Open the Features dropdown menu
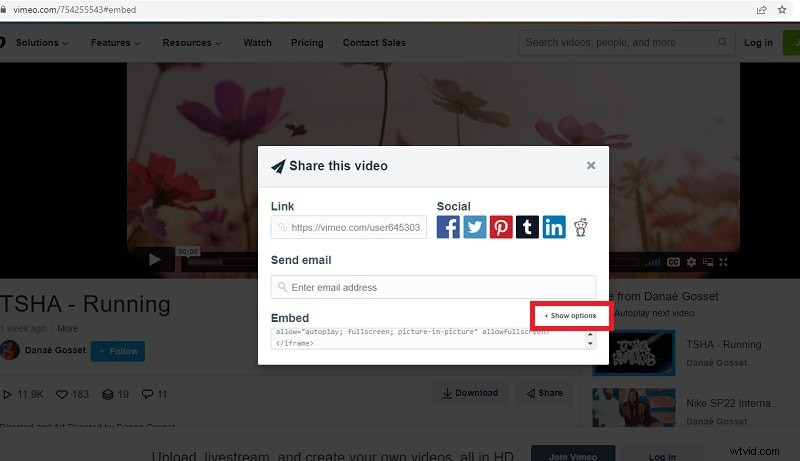 [115, 43]
